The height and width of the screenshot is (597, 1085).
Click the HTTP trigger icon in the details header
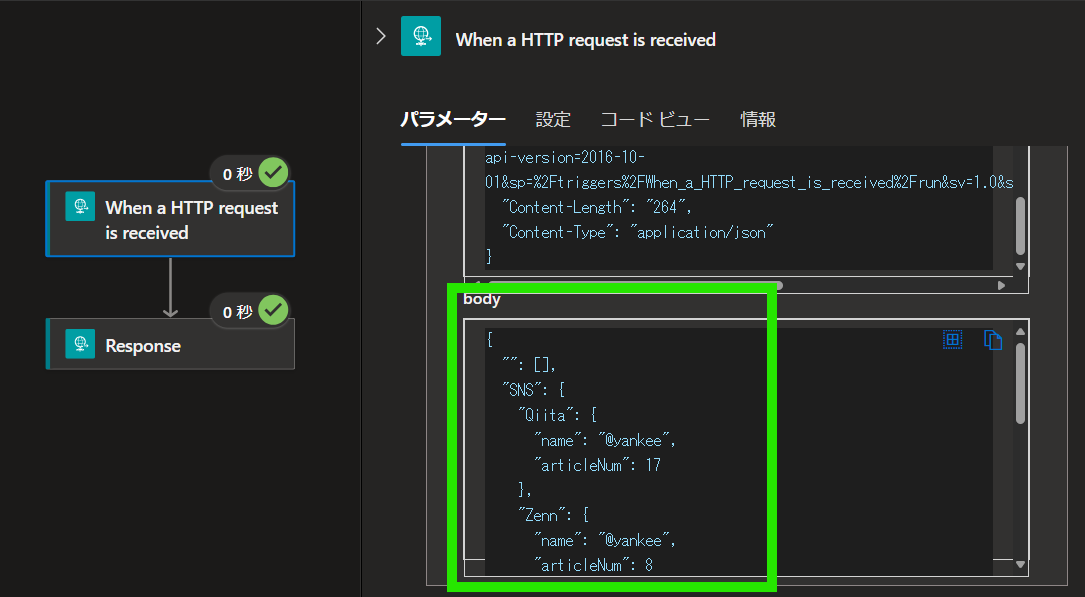420,35
